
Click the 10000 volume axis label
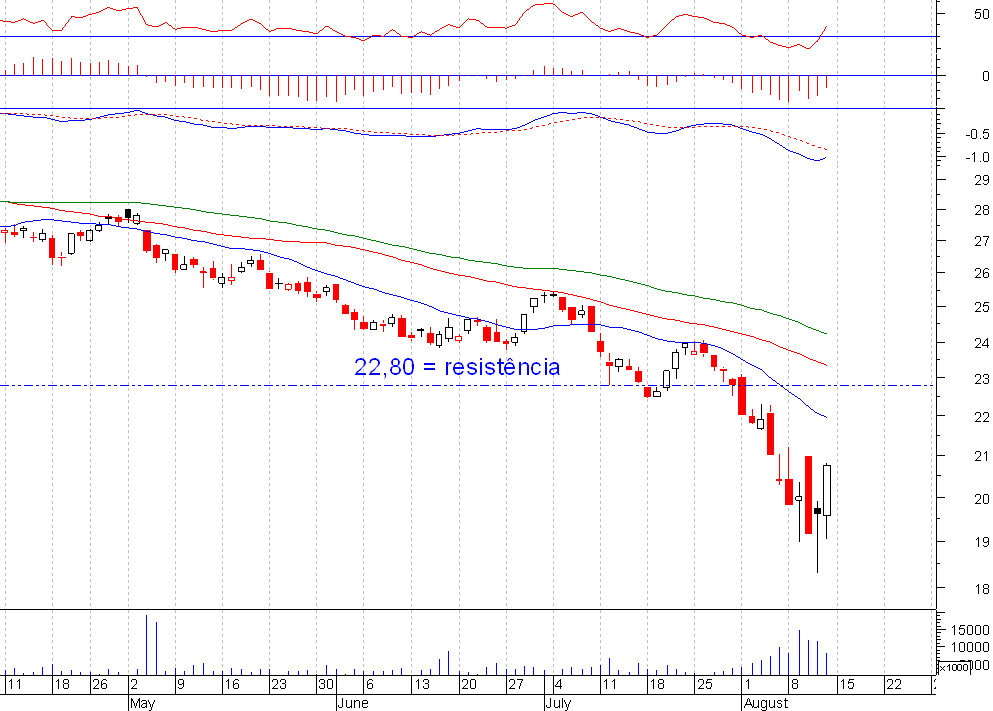(x=970, y=647)
